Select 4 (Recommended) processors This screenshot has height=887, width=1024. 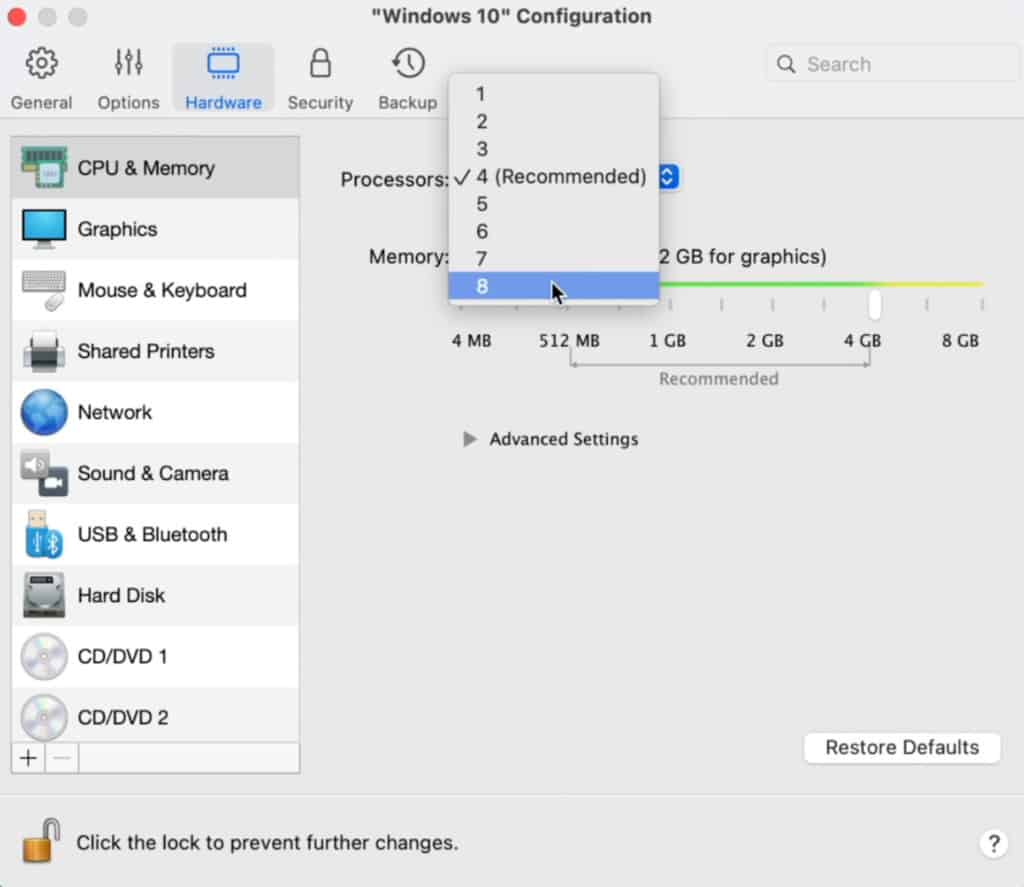[554, 176]
